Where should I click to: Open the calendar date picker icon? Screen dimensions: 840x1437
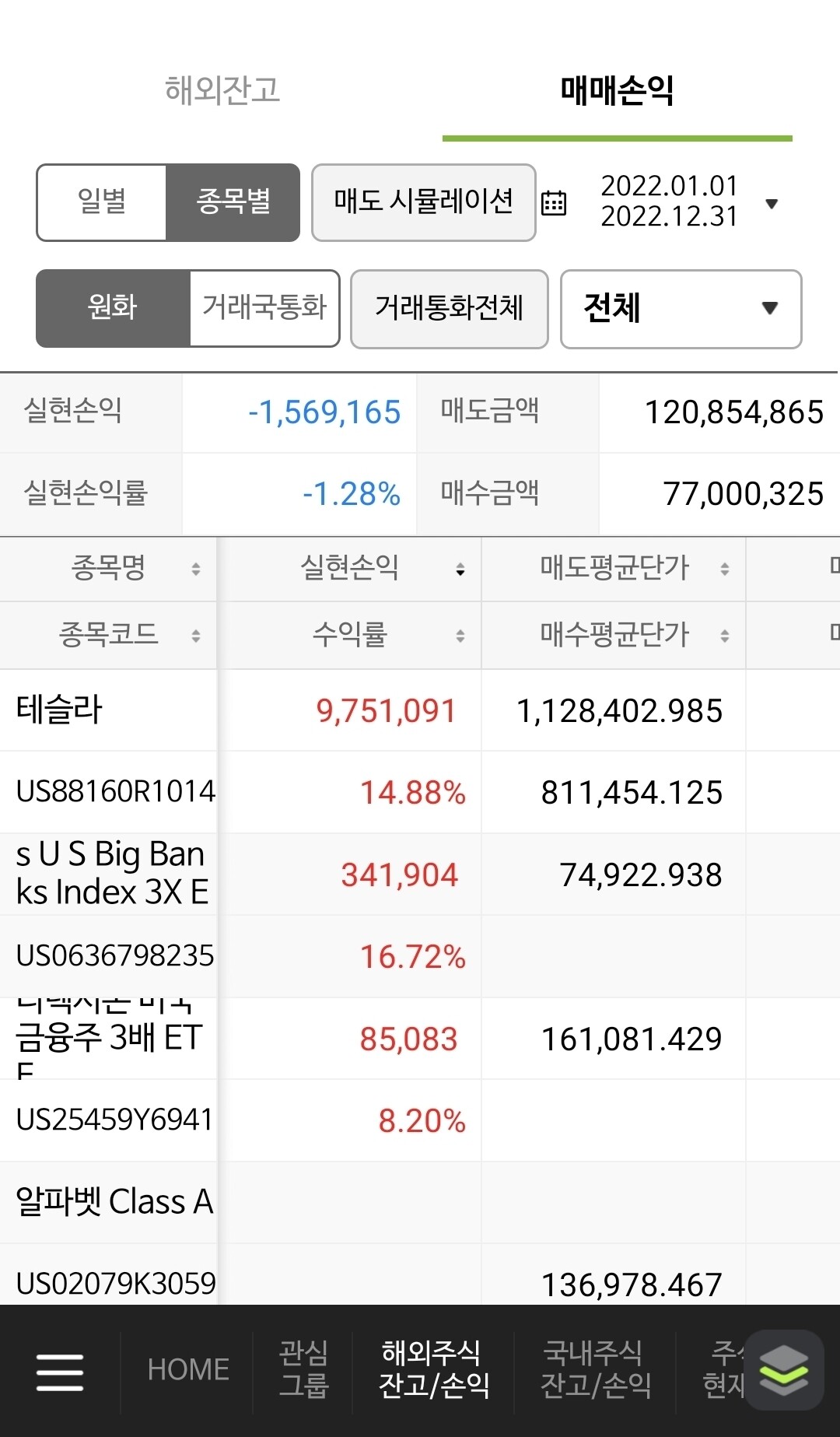coord(554,202)
